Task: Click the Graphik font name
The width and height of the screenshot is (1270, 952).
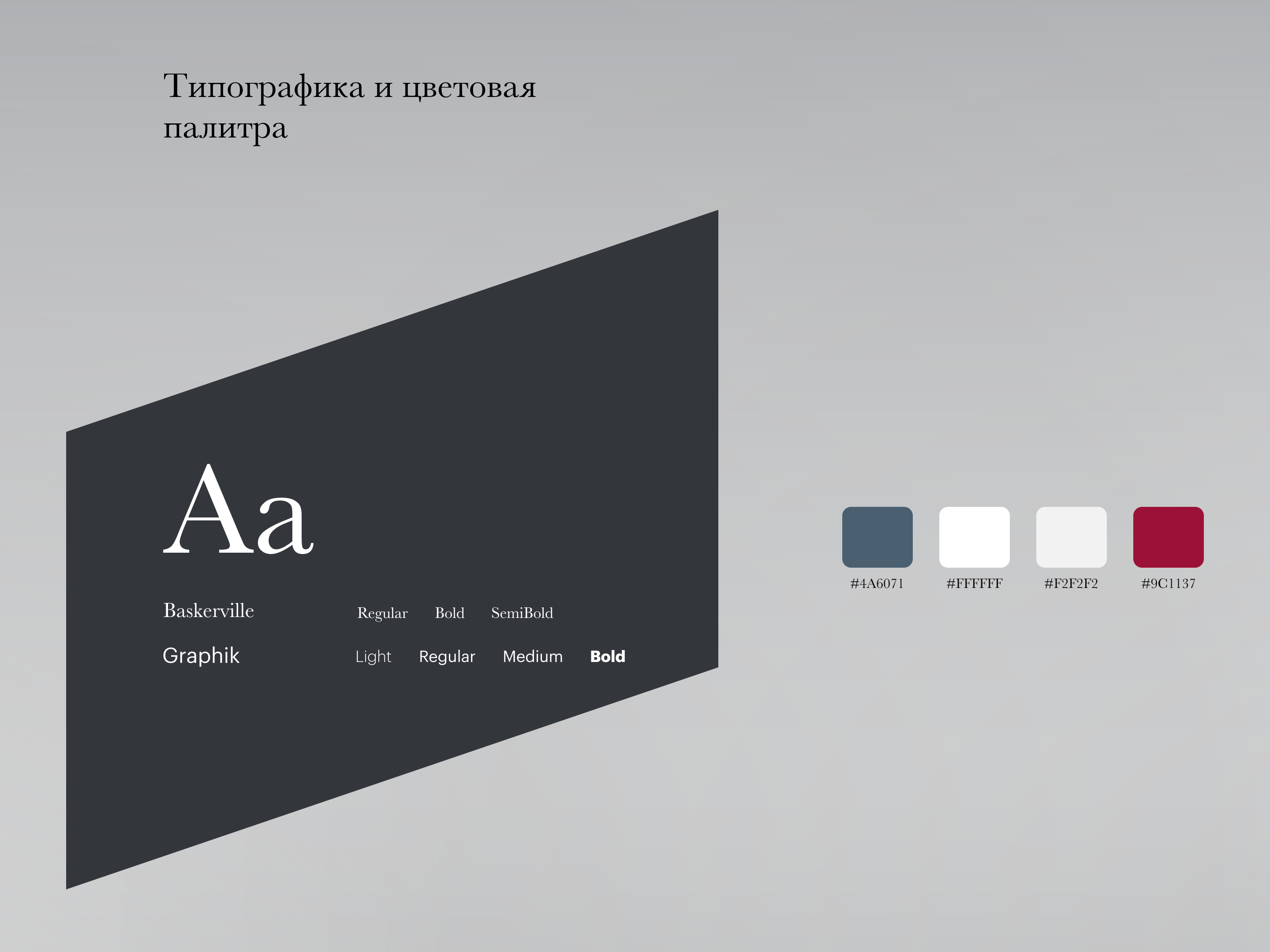Action: 201,655
